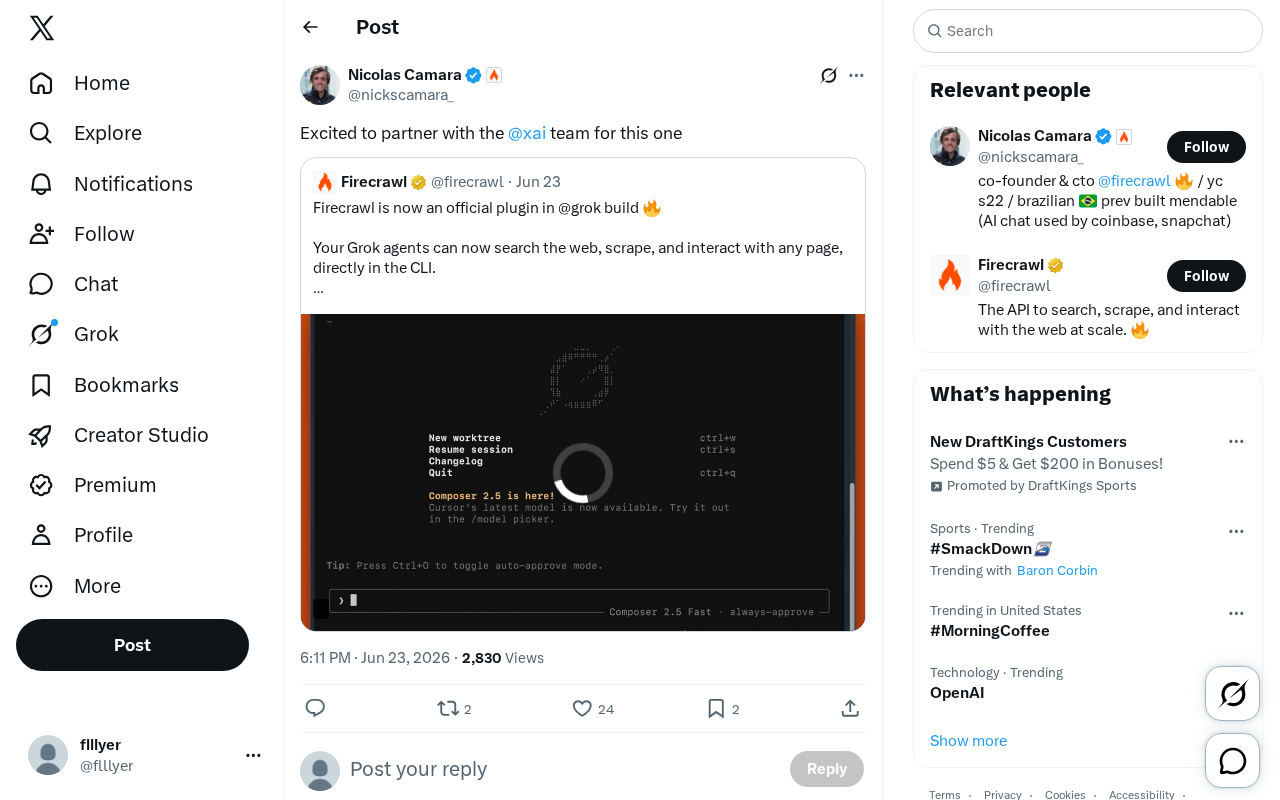Viewport: 1280px width, 800px height.
Task: Open the floating Grok button
Action: click(1232, 693)
